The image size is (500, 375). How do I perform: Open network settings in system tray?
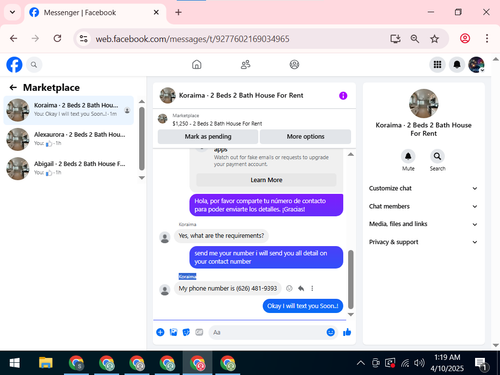tap(405, 363)
